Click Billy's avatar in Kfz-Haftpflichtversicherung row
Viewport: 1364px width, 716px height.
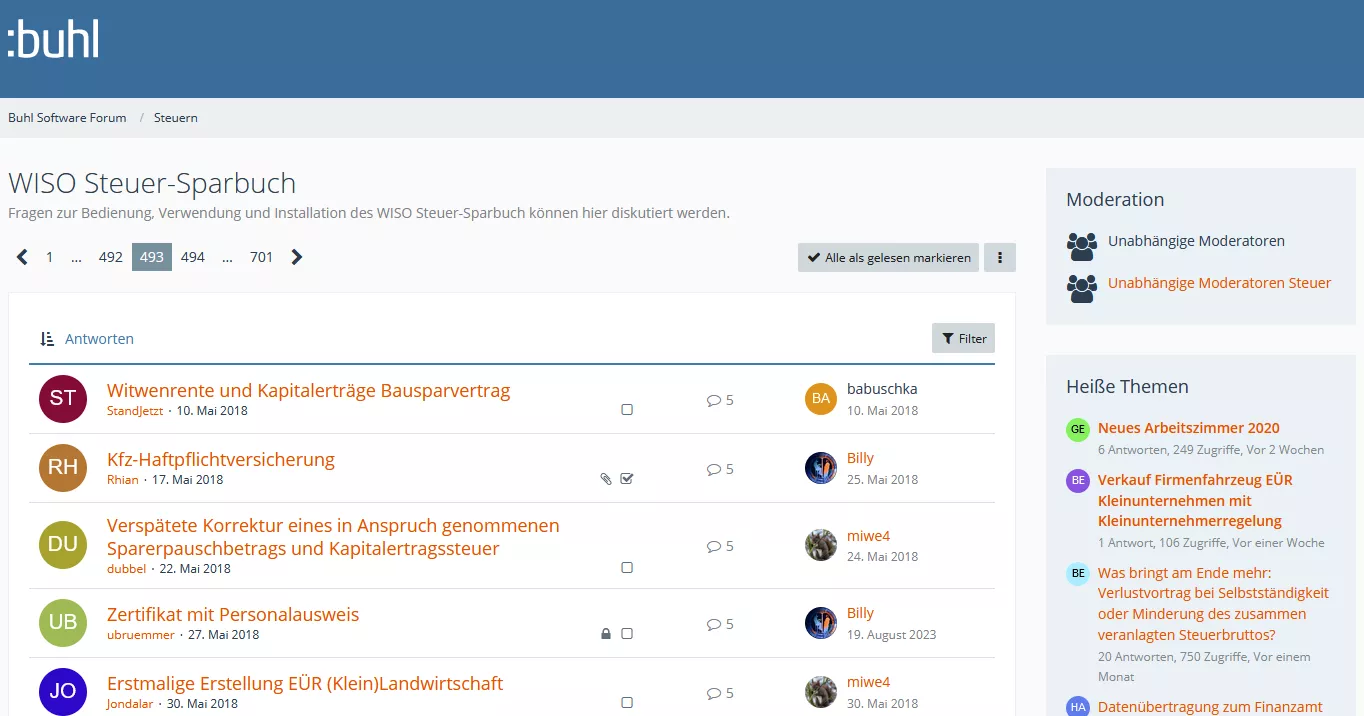click(821, 468)
